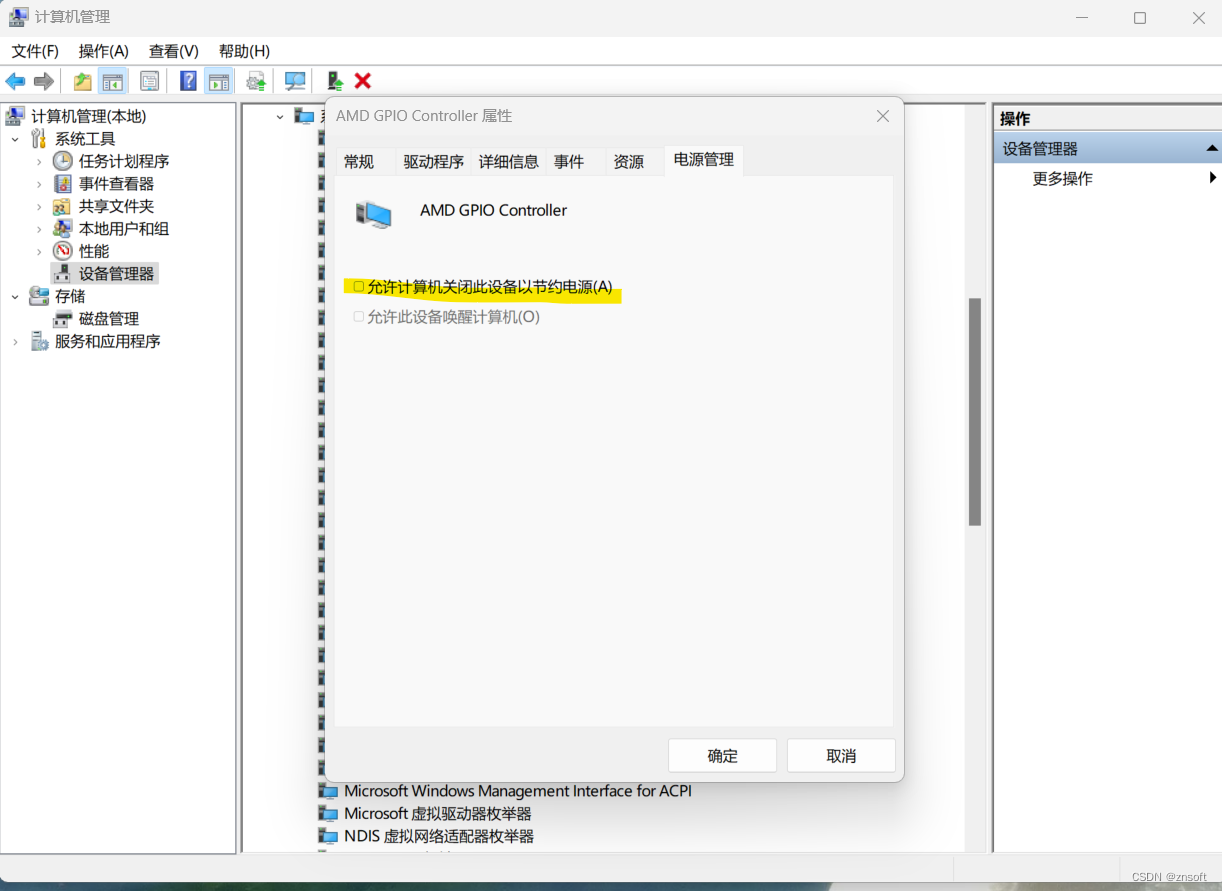Click the 计算机管理 title bar app icon

coord(18,17)
